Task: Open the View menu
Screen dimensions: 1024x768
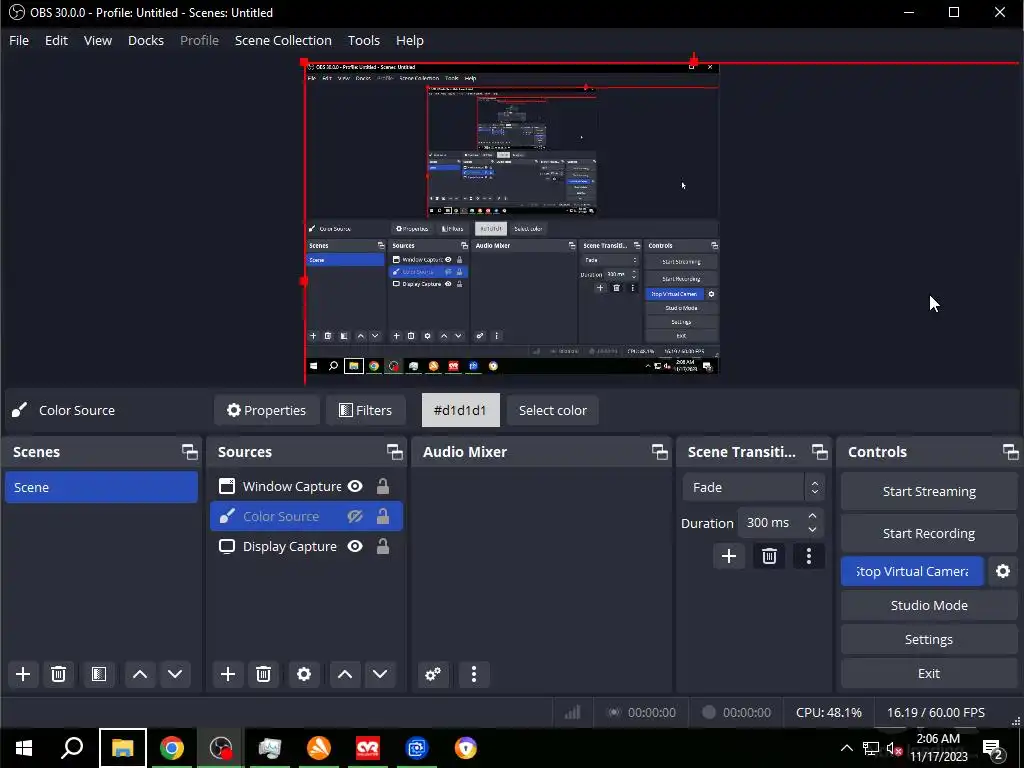Action: coord(98,40)
